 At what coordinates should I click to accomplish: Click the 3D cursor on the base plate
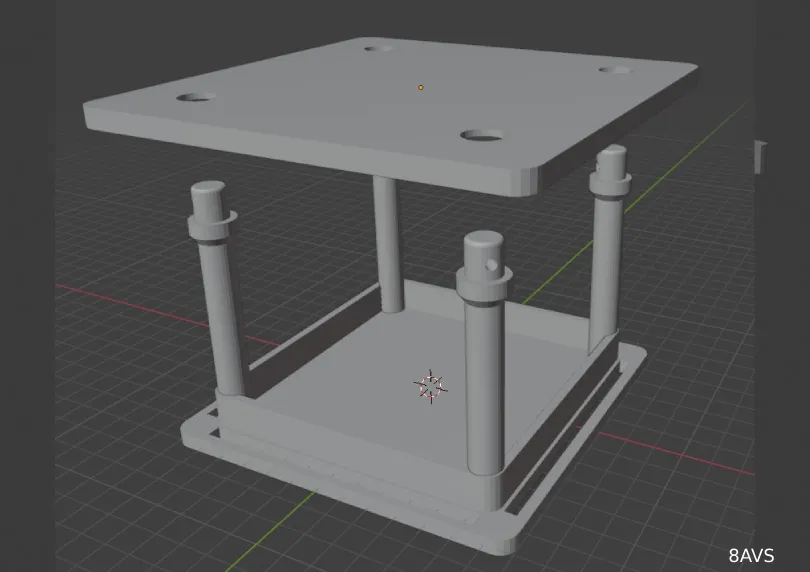click(x=430, y=386)
